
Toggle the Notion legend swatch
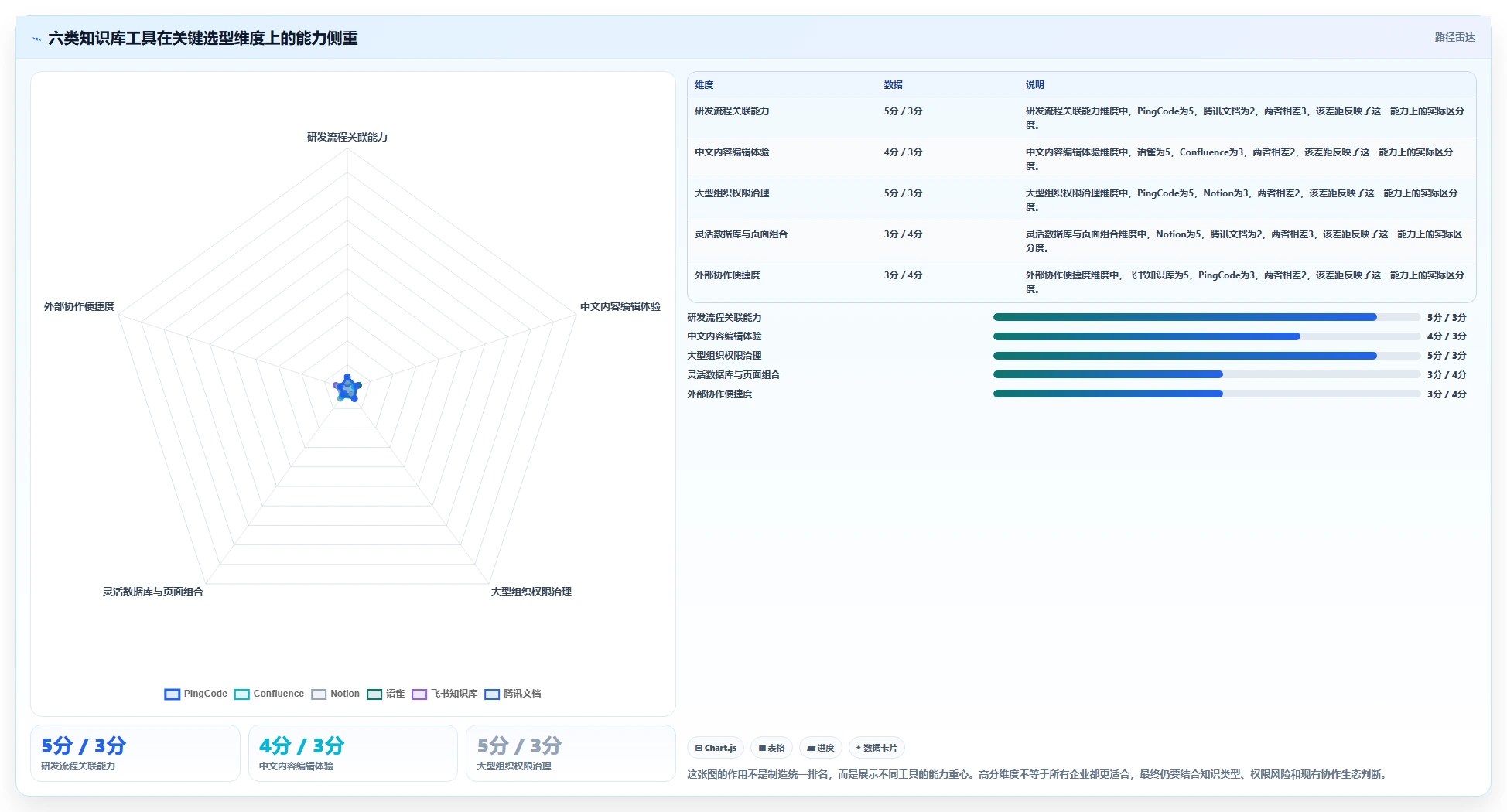(x=319, y=694)
